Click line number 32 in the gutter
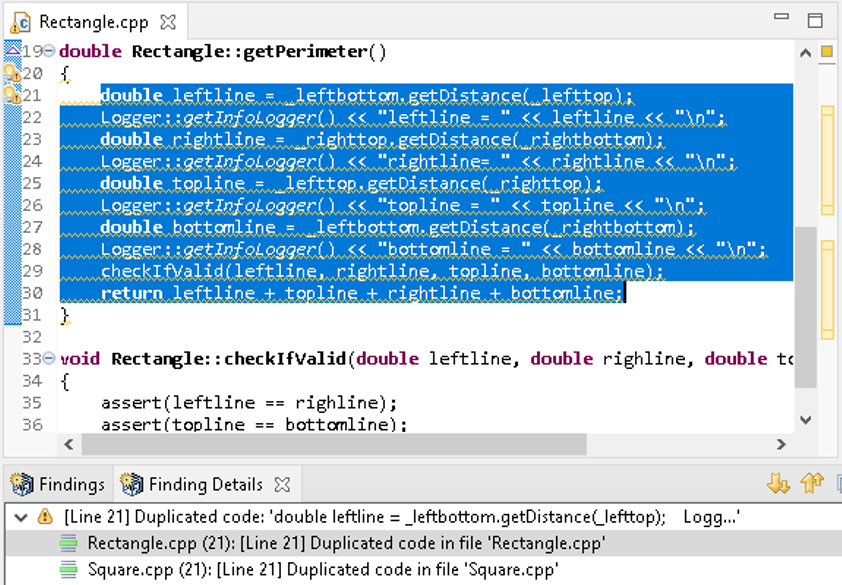The width and height of the screenshot is (842, 585). click(32, 337)
